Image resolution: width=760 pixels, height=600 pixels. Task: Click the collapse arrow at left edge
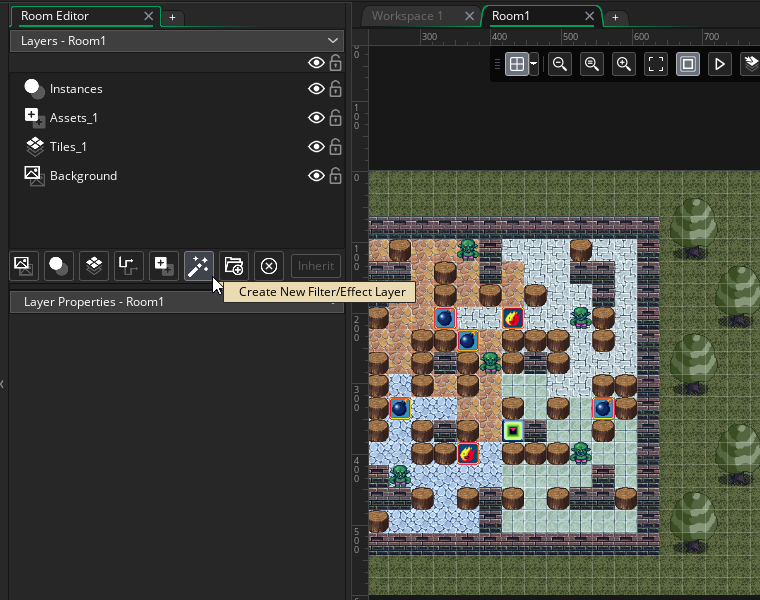point(2,384)
